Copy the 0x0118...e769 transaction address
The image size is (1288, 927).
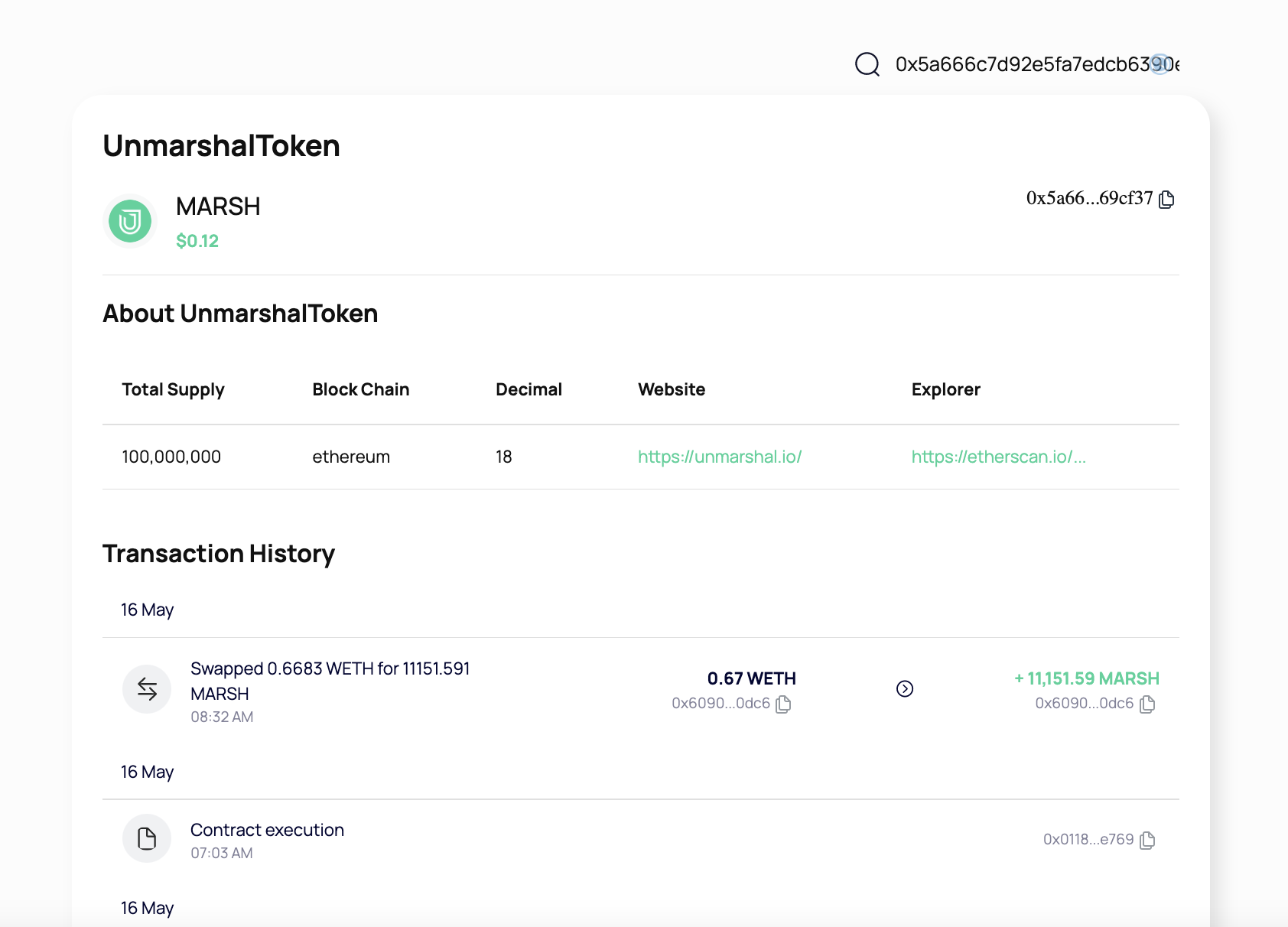[x=1147, y=840]
